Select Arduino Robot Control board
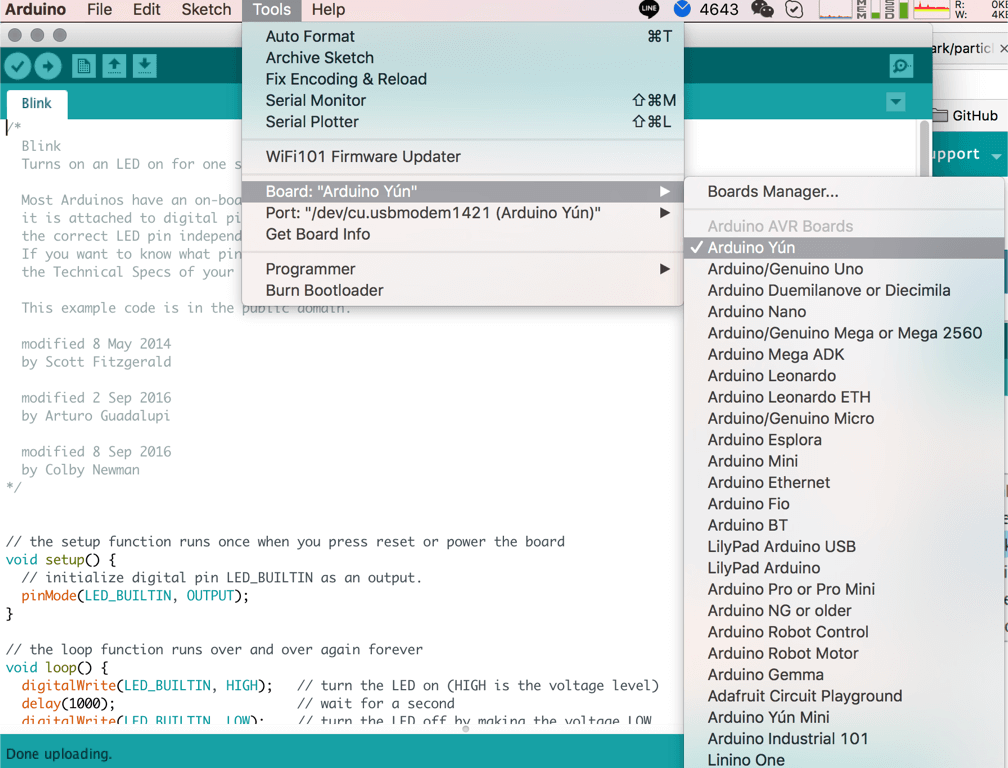The width and height of the screenshot is (1008, 768). point(844,632)
